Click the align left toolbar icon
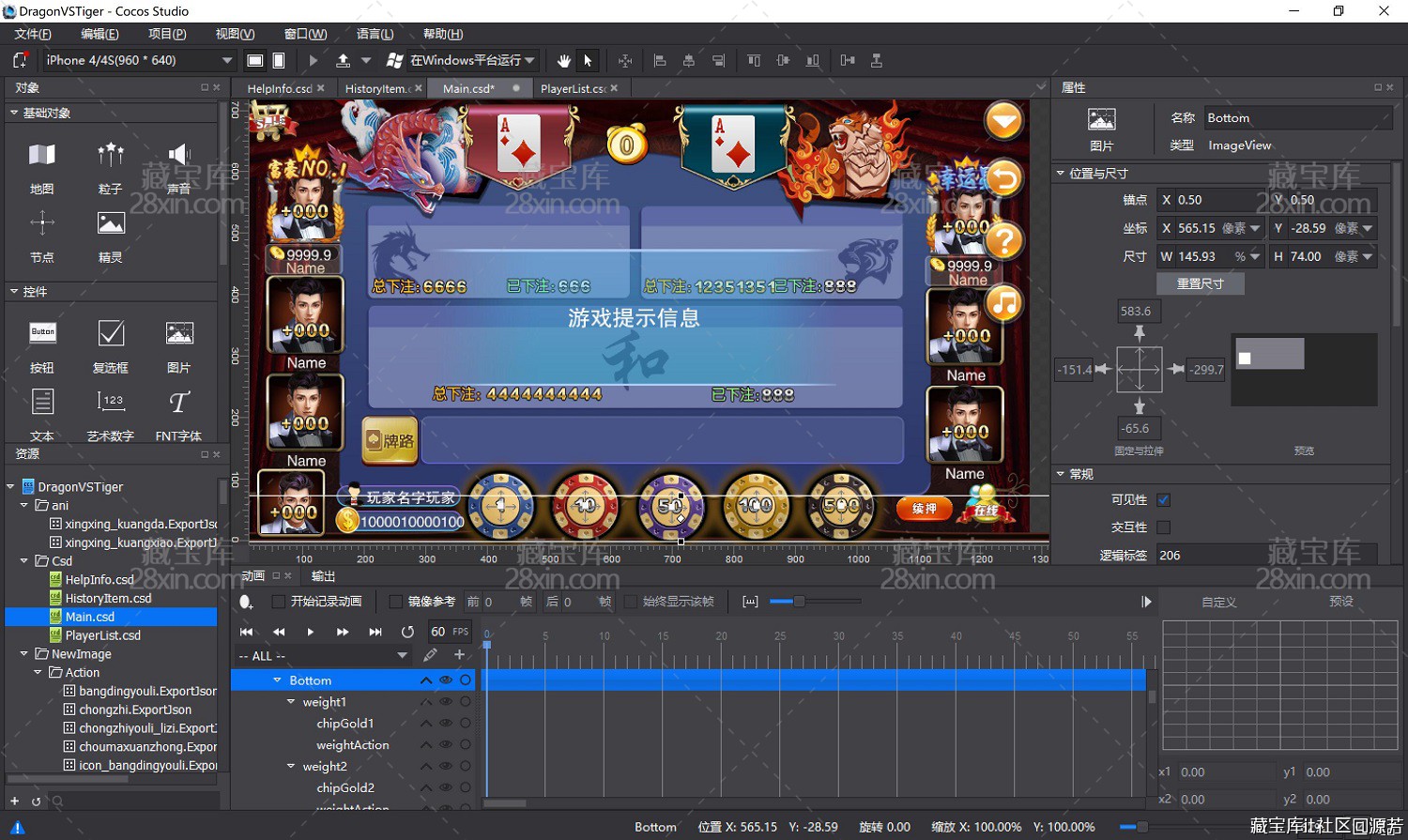Viewport: 1408px width, 840px height. tap(660, 60)
